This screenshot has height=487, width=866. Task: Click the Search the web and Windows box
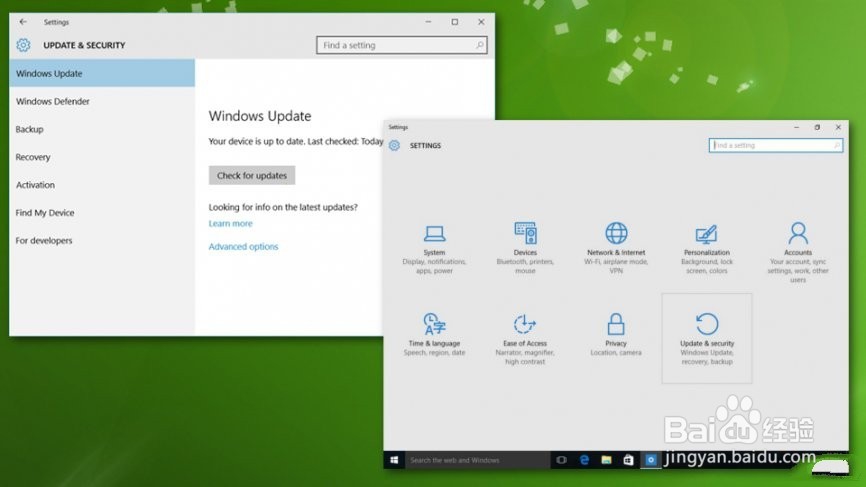(478, 459)
